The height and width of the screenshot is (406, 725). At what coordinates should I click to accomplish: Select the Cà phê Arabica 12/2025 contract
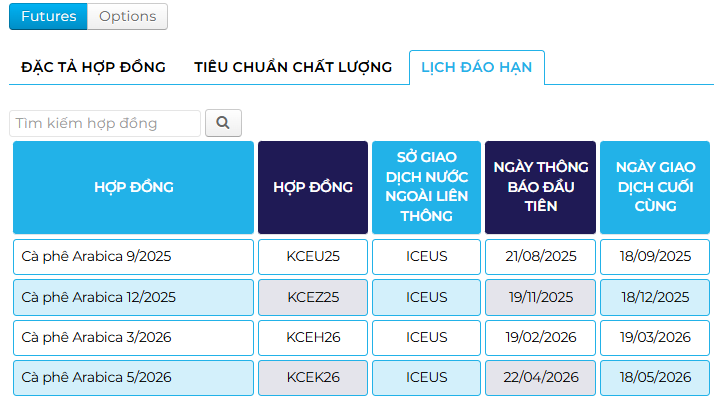point(134,297)
